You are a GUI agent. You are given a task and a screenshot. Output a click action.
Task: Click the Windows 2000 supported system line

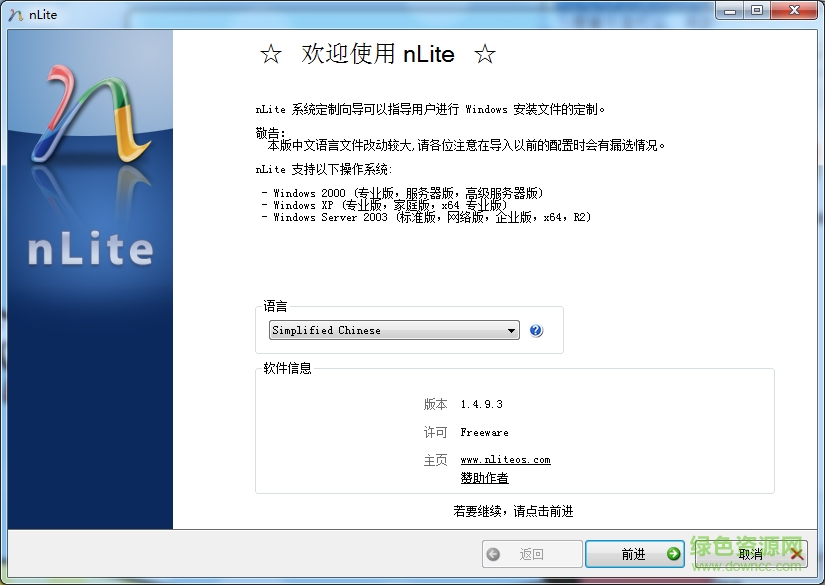[x=402, y=193]
